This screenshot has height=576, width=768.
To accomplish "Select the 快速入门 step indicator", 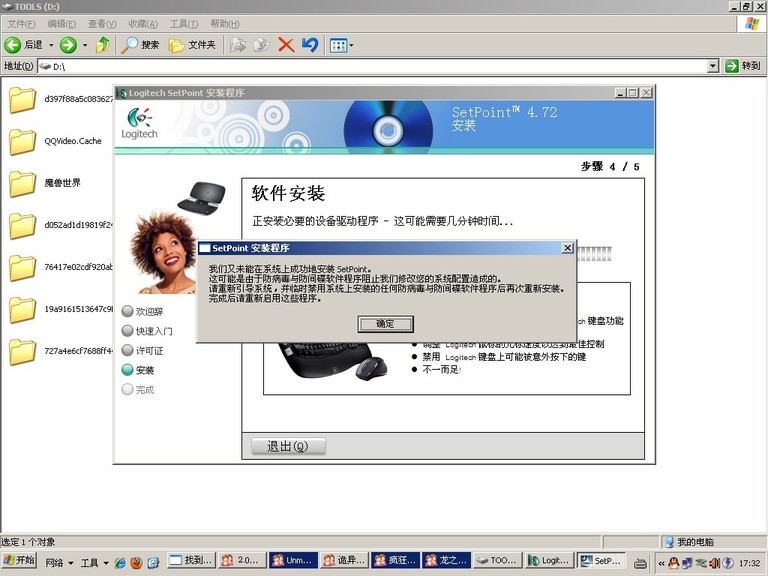I will (127, 331).
